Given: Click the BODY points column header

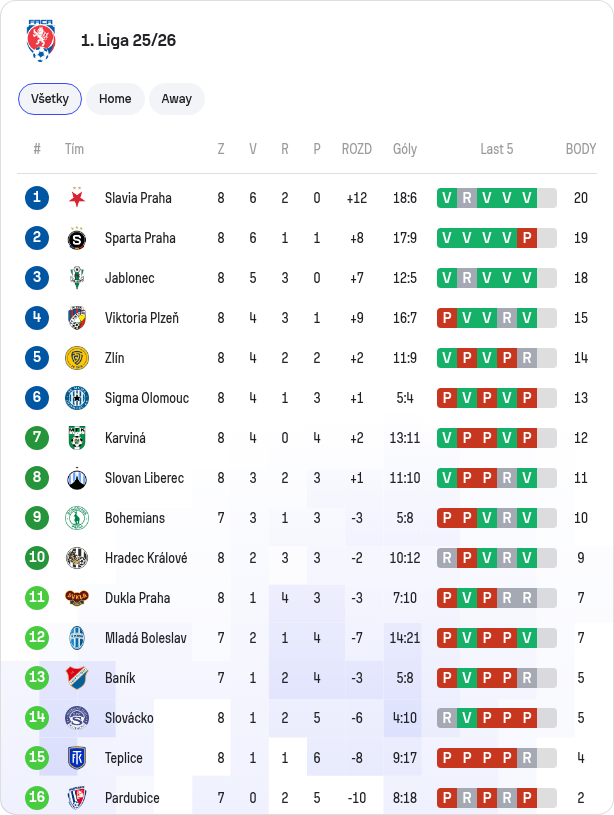Looking at the screenshot, I should pyautogui.click(x=581, y=149).
